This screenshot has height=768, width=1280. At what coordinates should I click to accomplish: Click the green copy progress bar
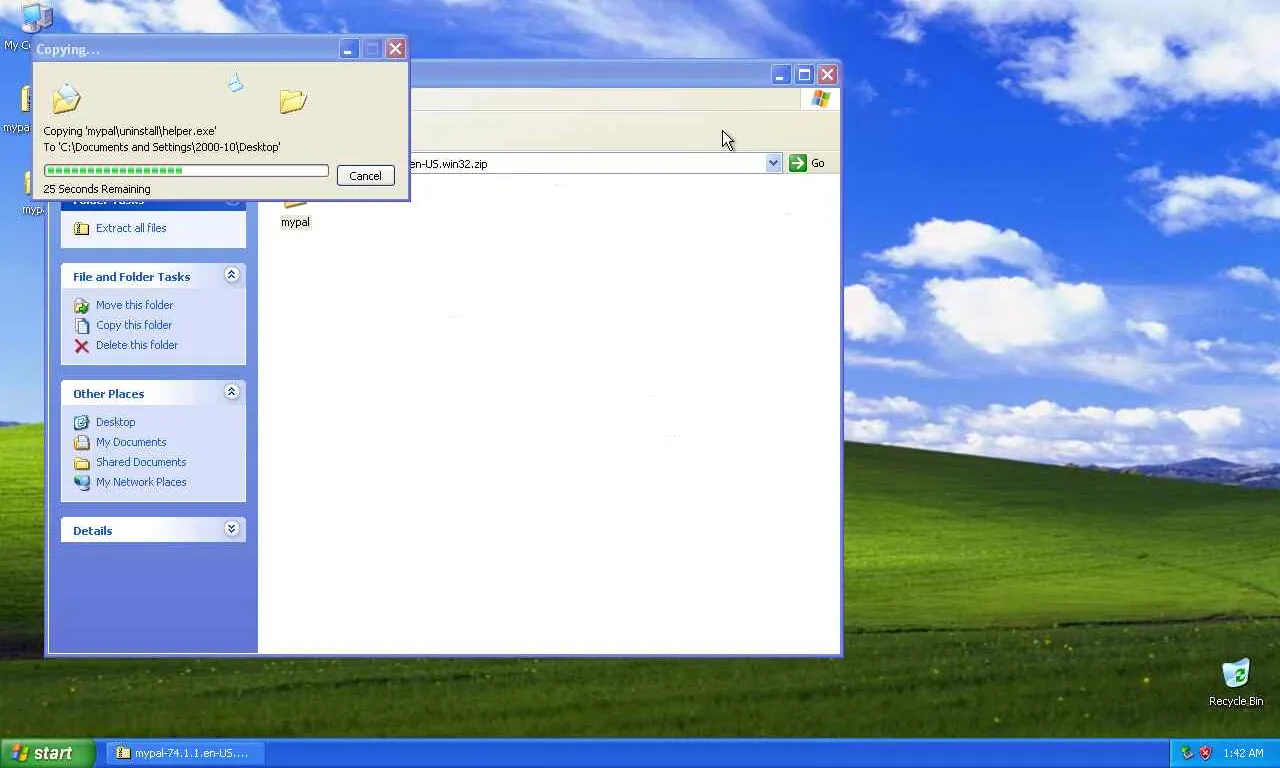click(x=186, y=171)
